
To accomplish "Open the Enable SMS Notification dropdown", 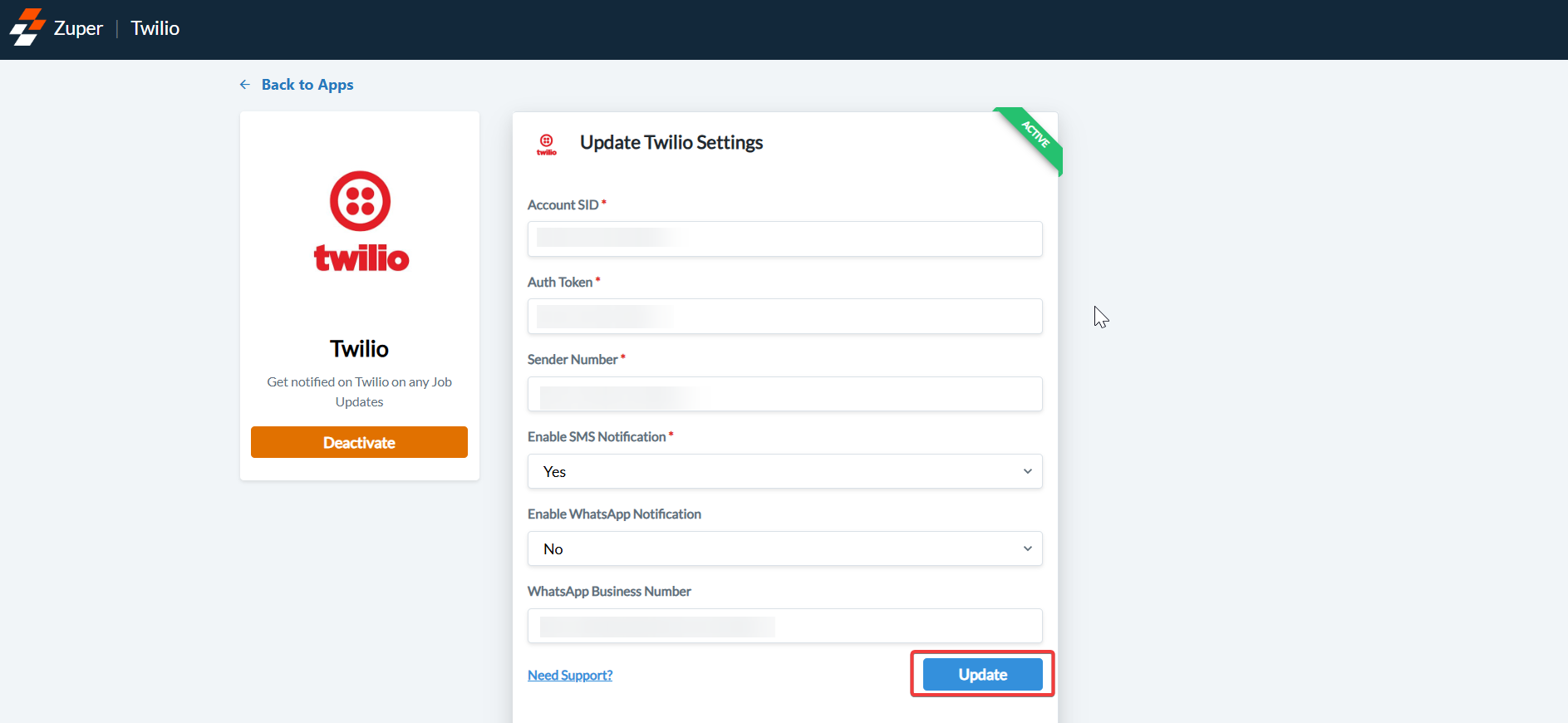I will pos(785,471).
